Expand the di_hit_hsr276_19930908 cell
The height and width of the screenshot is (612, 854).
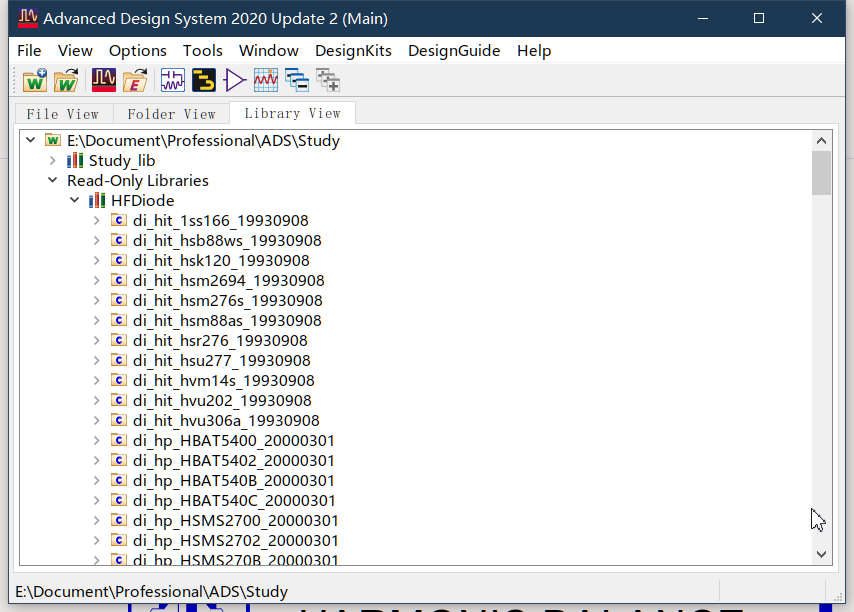point(96,340)
